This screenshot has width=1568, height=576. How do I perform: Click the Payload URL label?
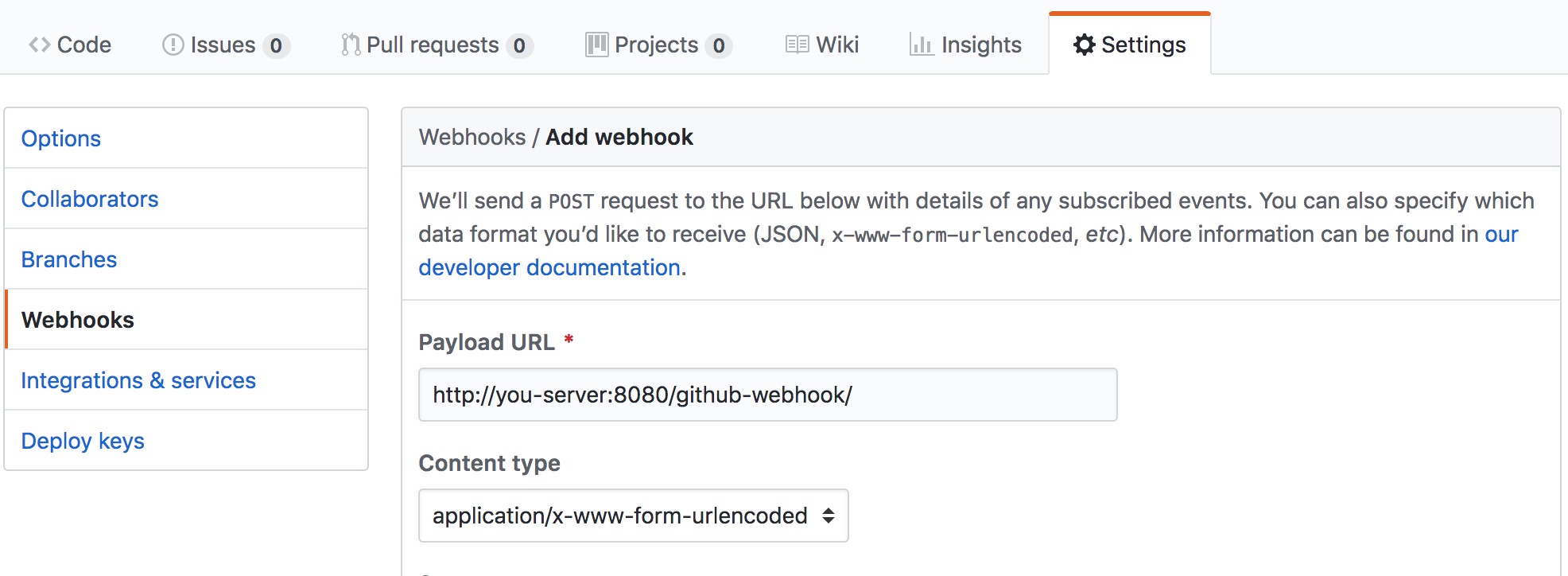click(487, 342)
